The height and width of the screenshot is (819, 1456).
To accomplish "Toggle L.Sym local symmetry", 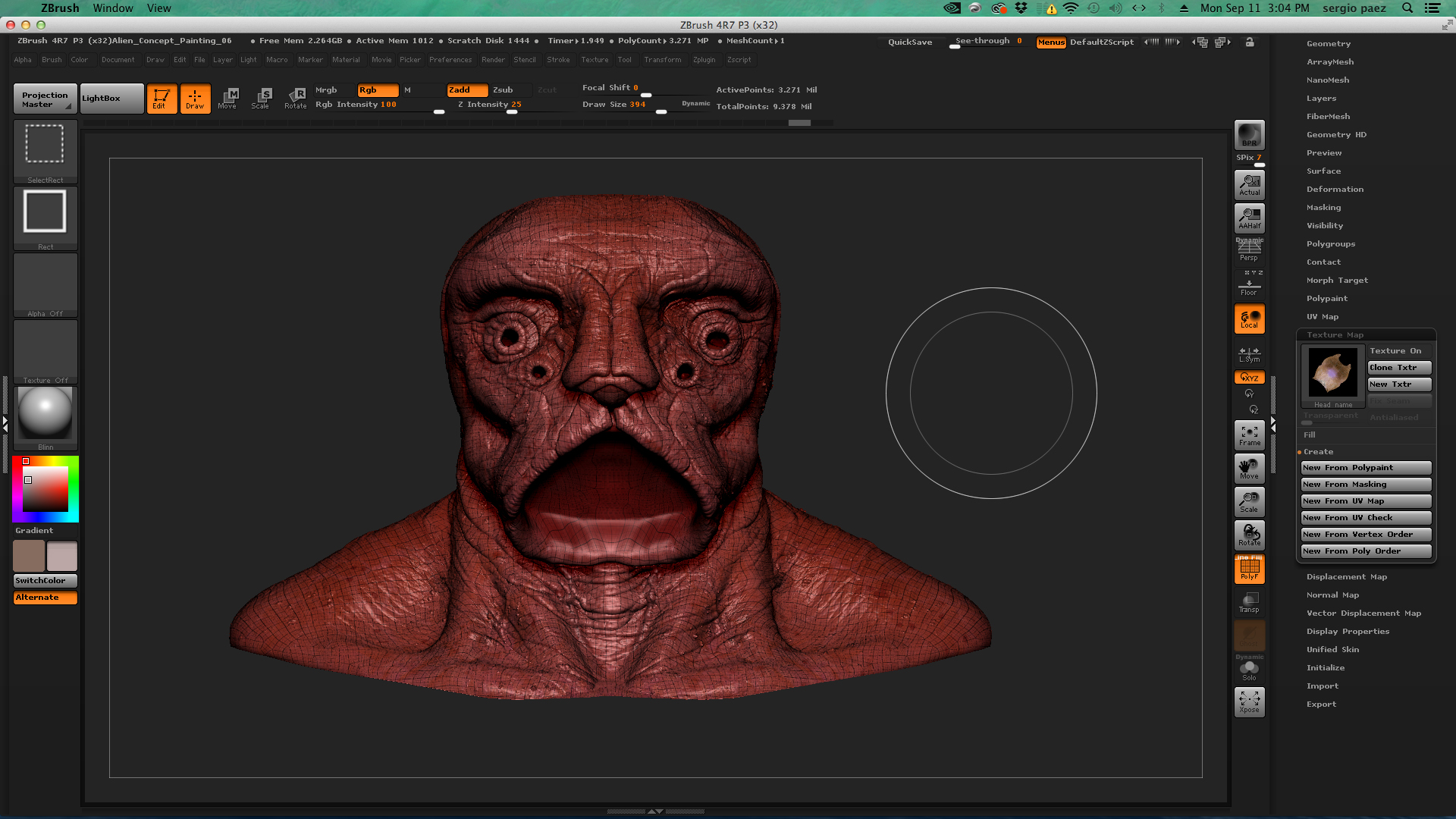I will click(x=1249, y=354).
